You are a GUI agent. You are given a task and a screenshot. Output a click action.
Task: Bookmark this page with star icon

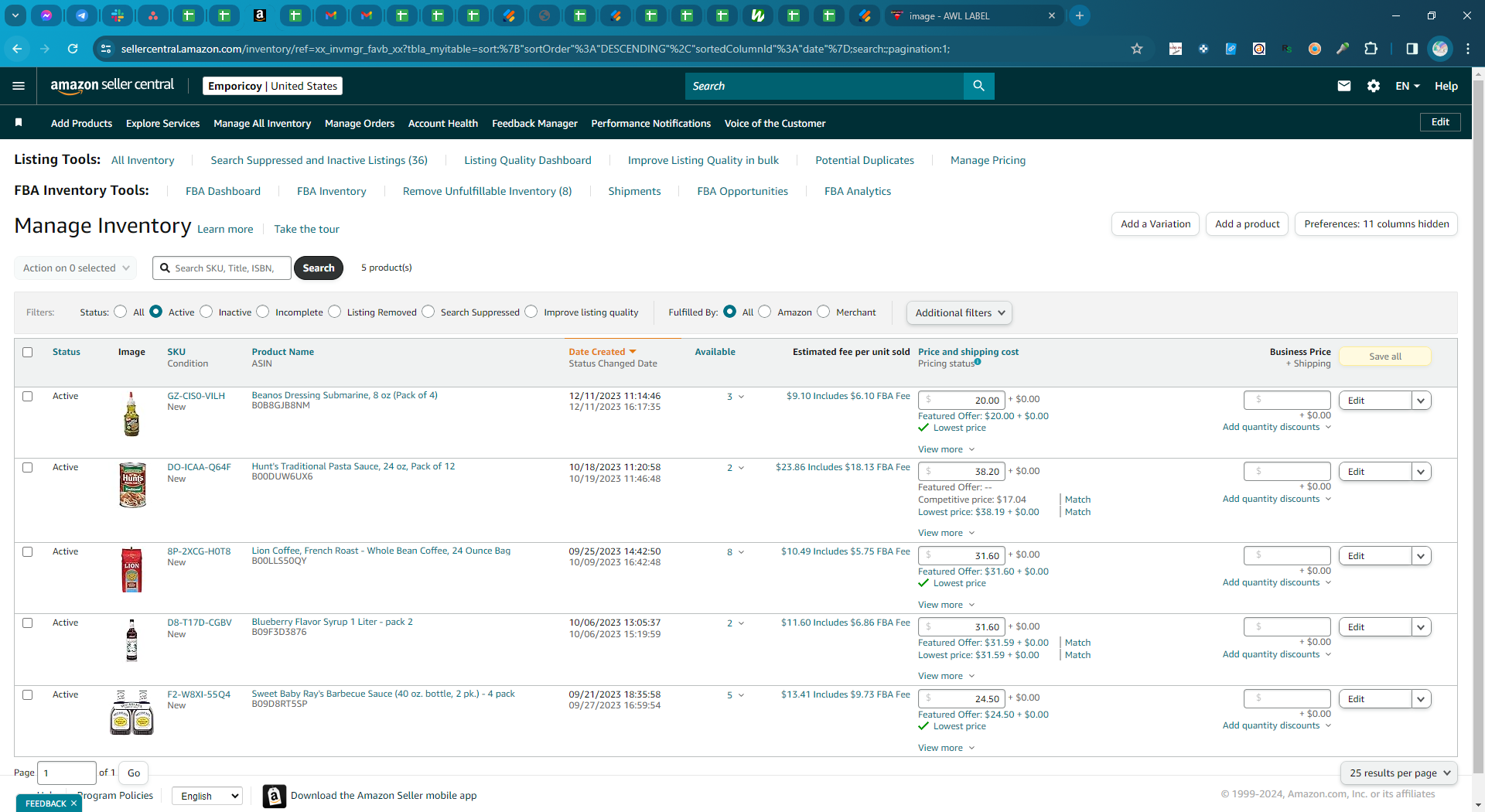tap(1137, 49)
